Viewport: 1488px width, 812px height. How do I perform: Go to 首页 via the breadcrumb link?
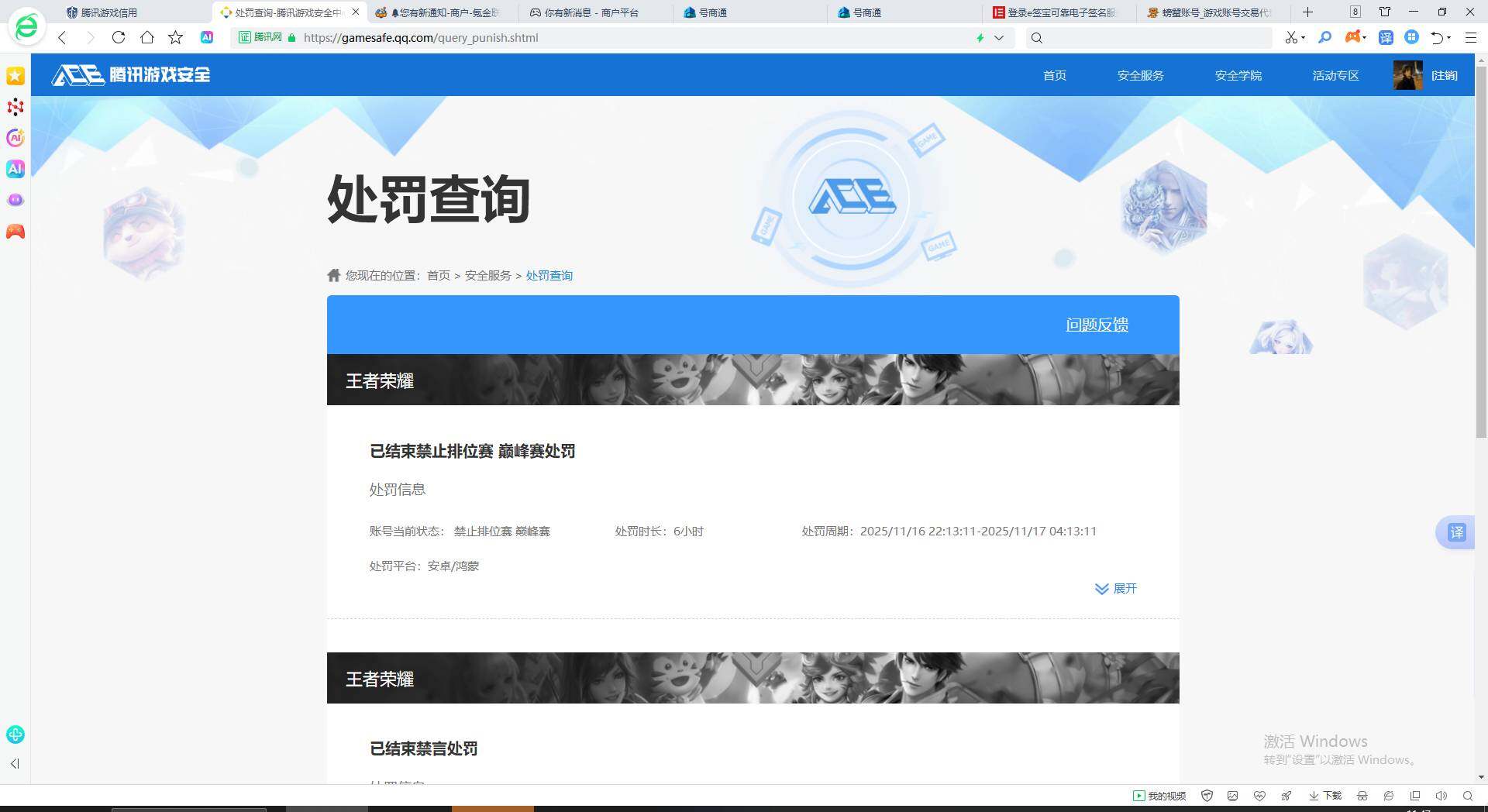[438, 275]
